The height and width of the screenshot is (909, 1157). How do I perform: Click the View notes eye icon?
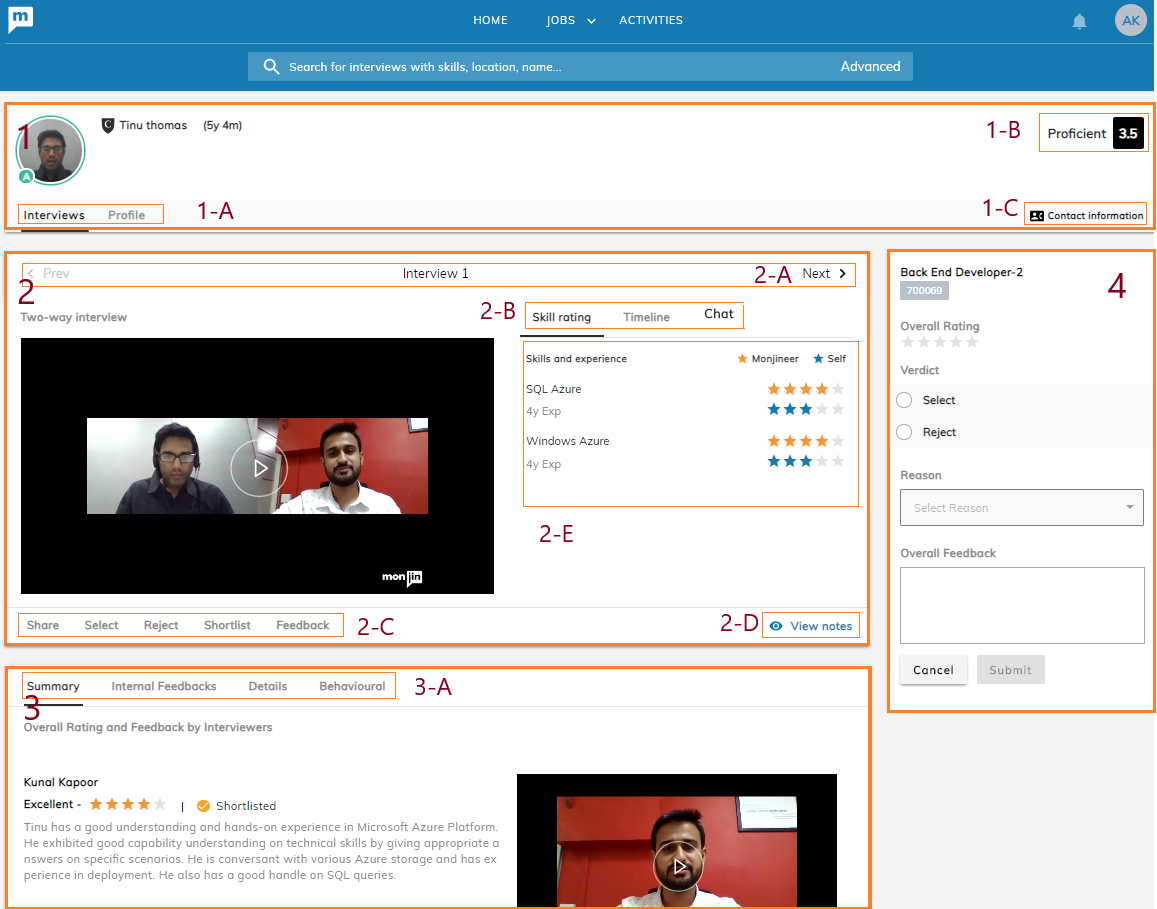pos(776,626)
